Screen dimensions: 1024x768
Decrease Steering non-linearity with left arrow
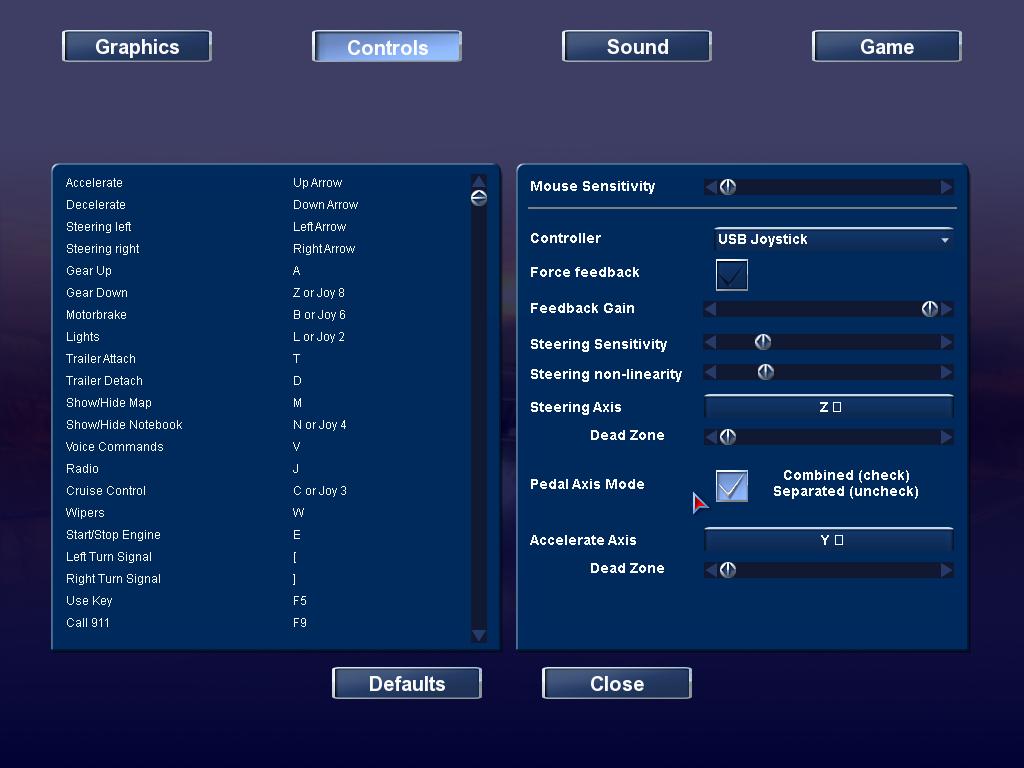711,372
